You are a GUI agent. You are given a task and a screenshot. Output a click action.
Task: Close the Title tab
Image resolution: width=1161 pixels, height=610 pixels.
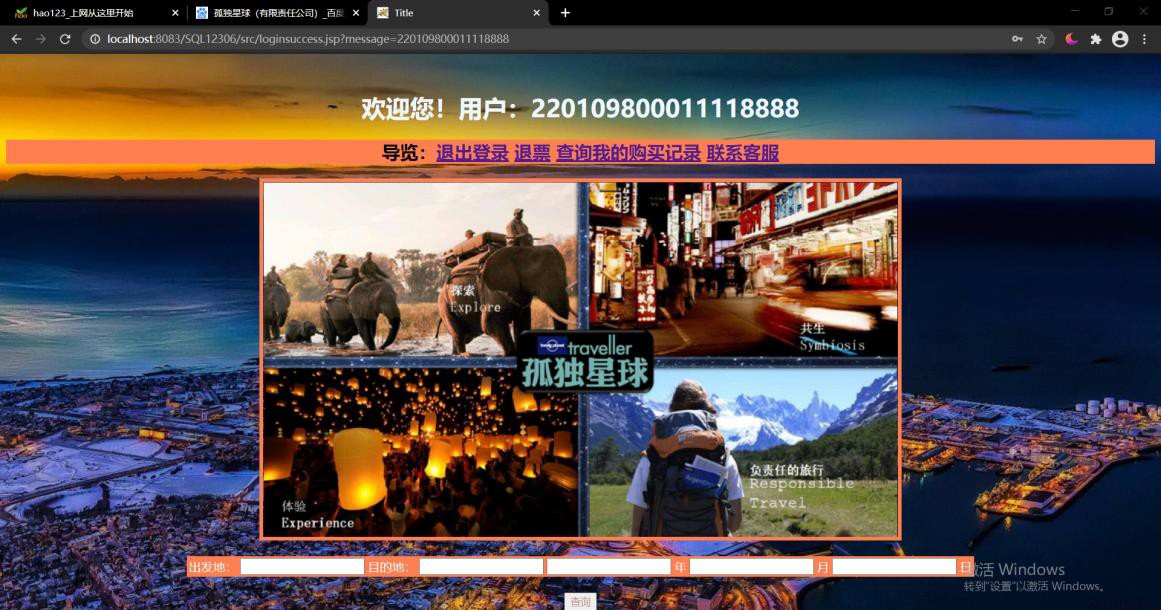537,13
